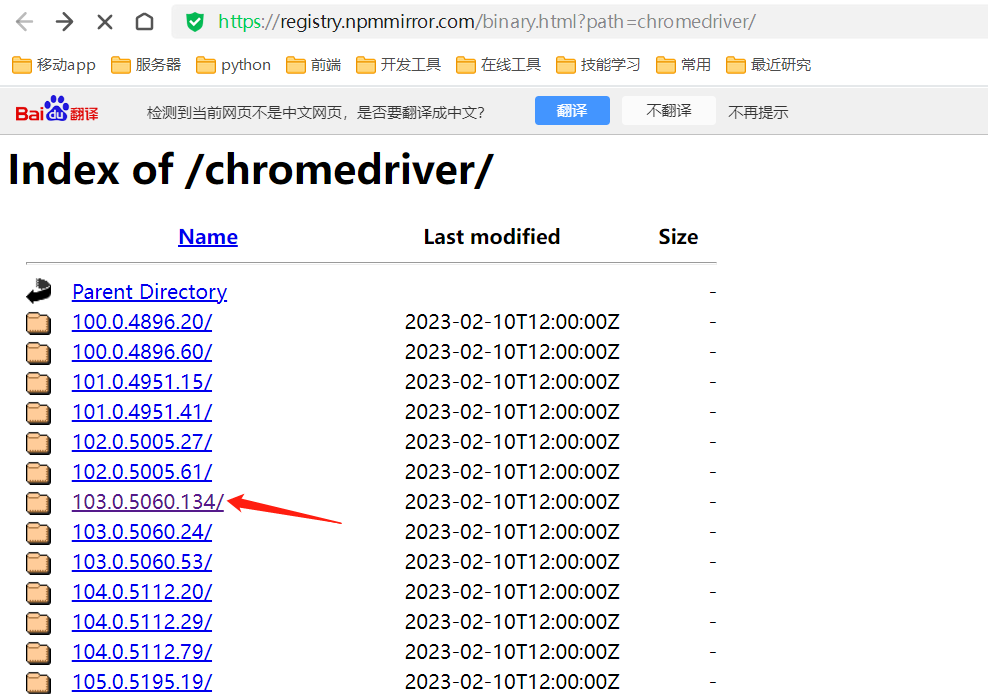This screenshot has height=694, width=988.
Task: Go forward to the next page
Action: [x=64, y=22]
